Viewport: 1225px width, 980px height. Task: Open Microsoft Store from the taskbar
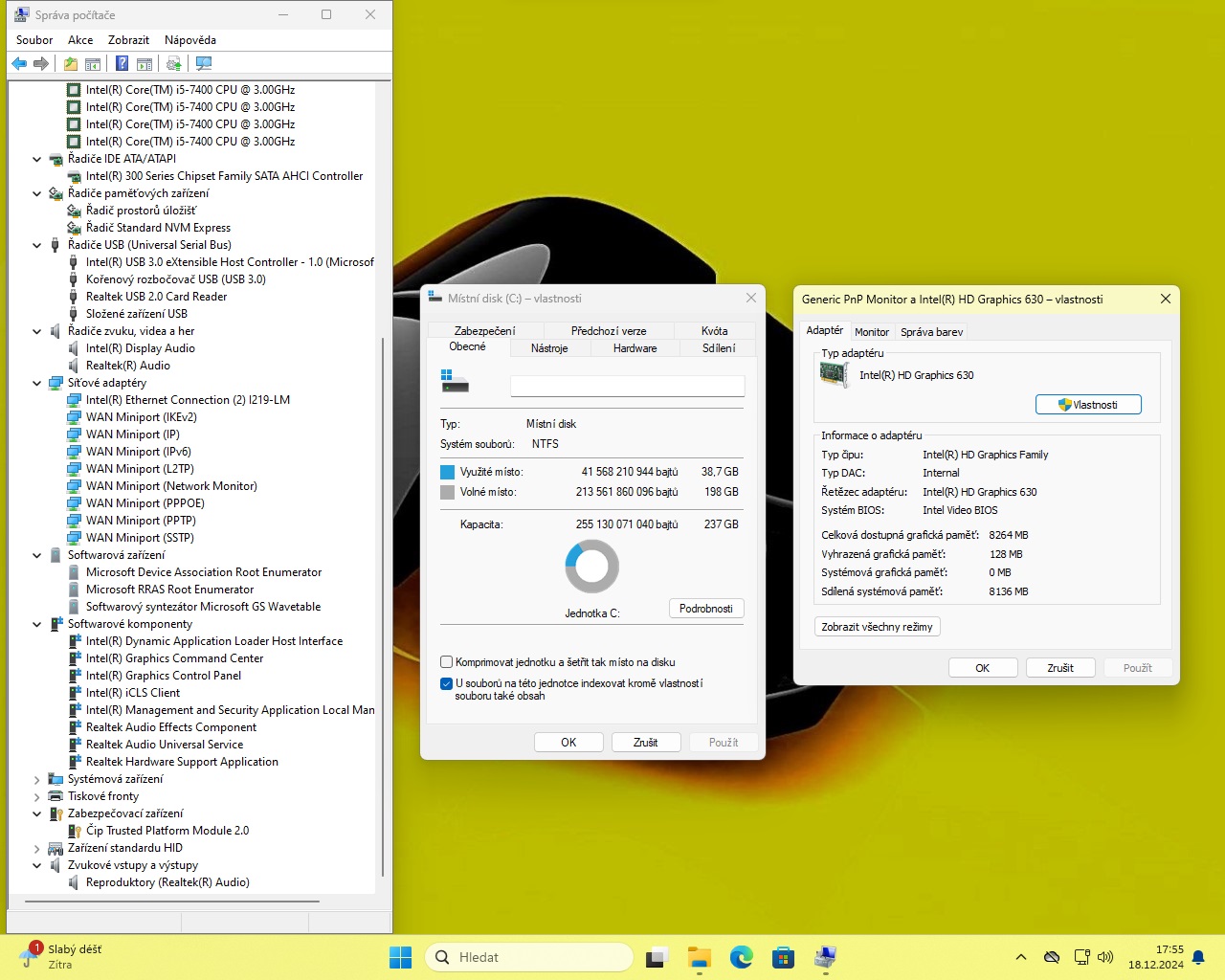784,957
